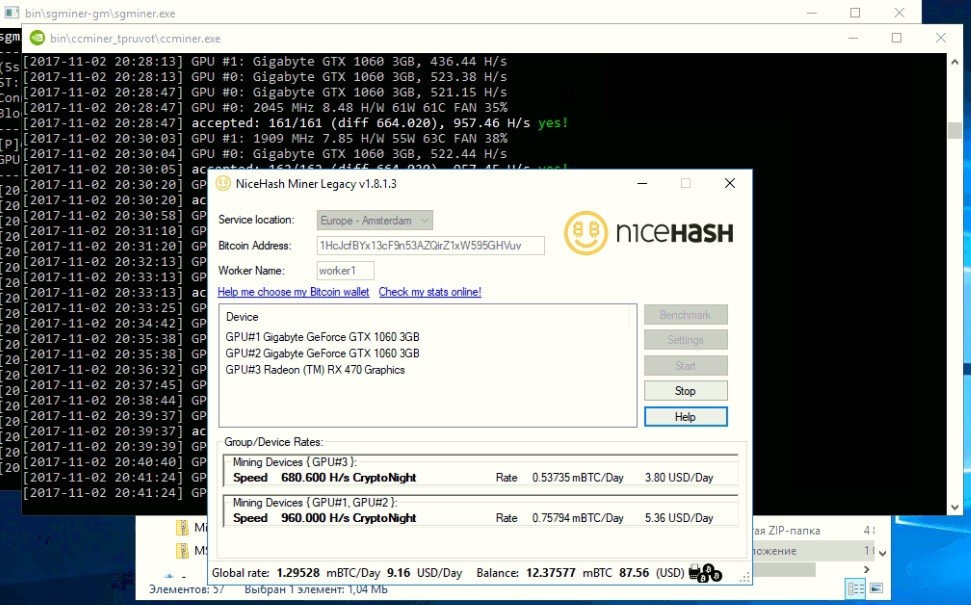Viewport: 971px width, 605px height.
Task: Click the accepted 161/161 log line
Action: [x=295, y=123]
